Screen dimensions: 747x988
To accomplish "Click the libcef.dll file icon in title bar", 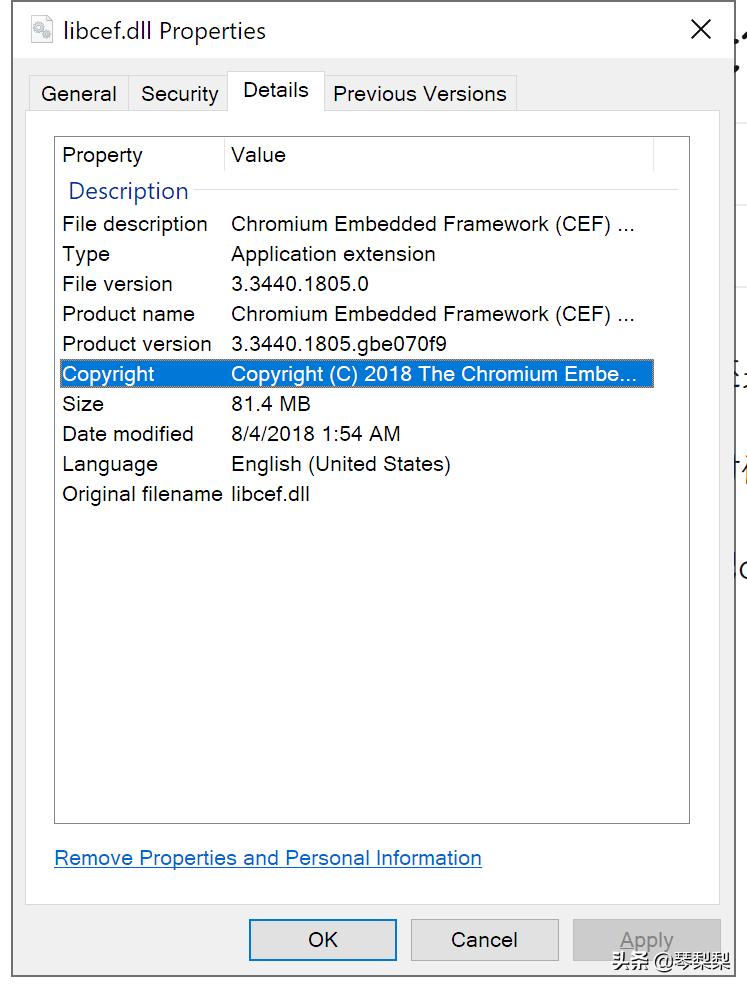I will (41, 30).
